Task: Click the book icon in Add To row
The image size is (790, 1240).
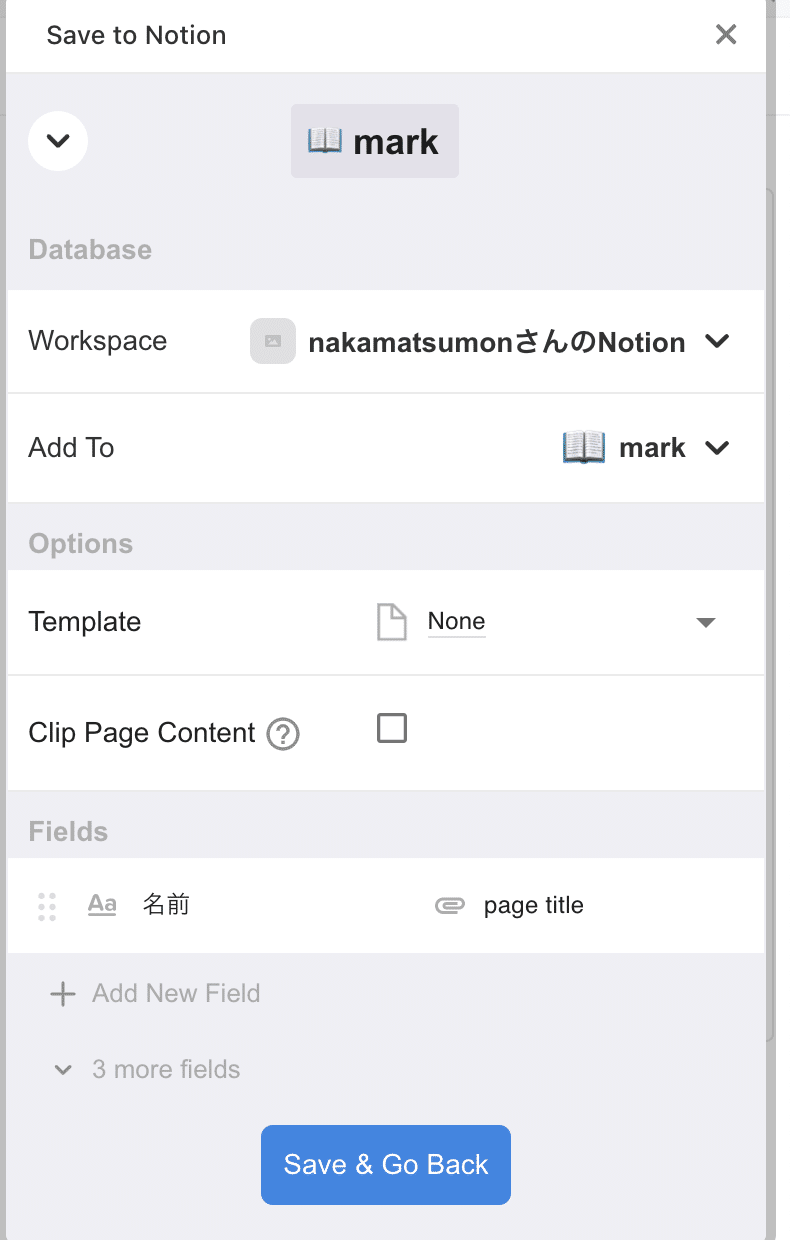Action: [x=584, y=447]
